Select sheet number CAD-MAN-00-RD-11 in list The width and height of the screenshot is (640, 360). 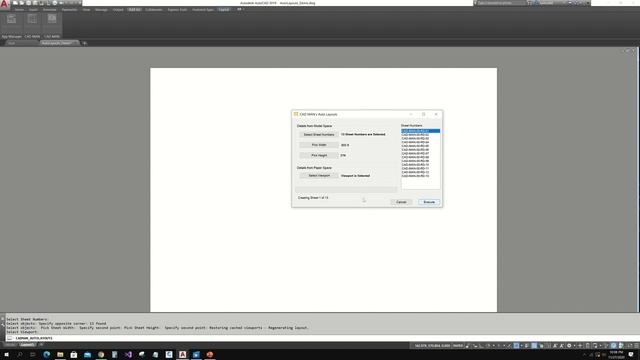coord(420,168)
